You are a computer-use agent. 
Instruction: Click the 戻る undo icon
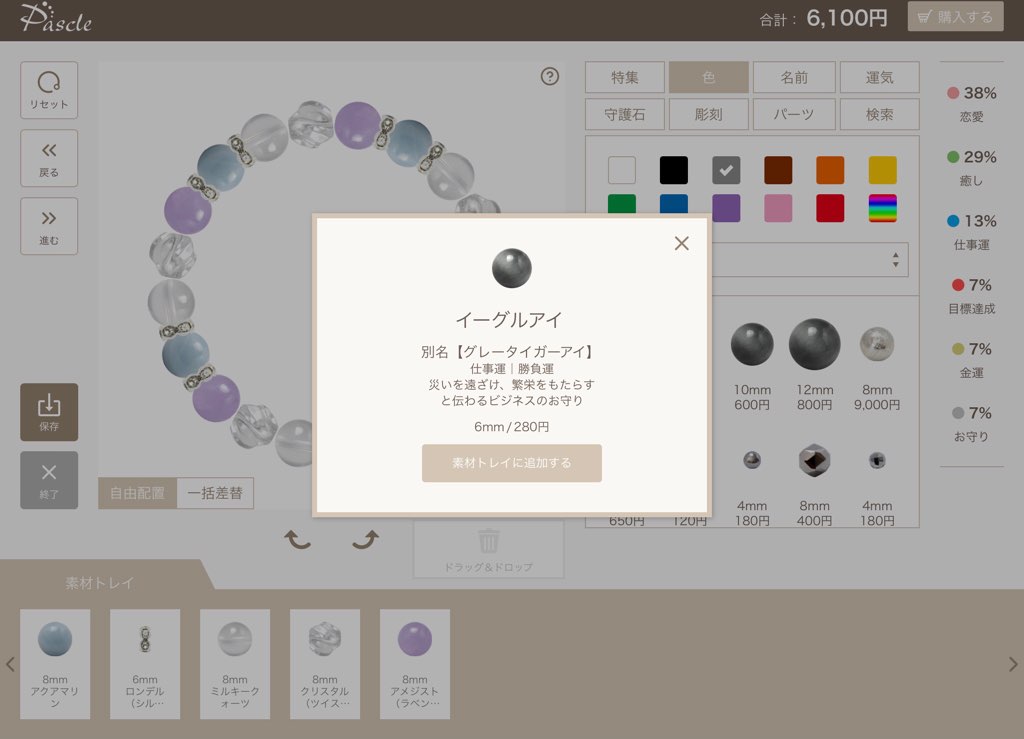click(x=48, y=158)
